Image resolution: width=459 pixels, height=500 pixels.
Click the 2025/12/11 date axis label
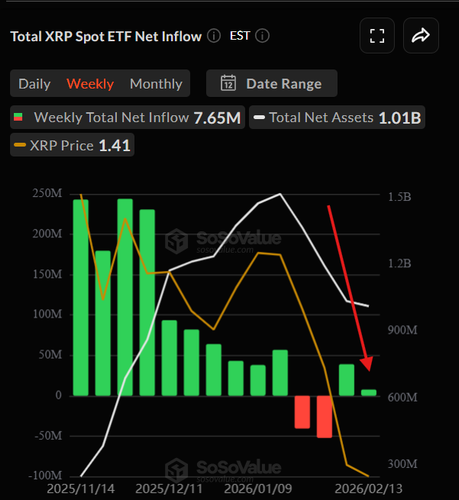click(x=169, y=489)
